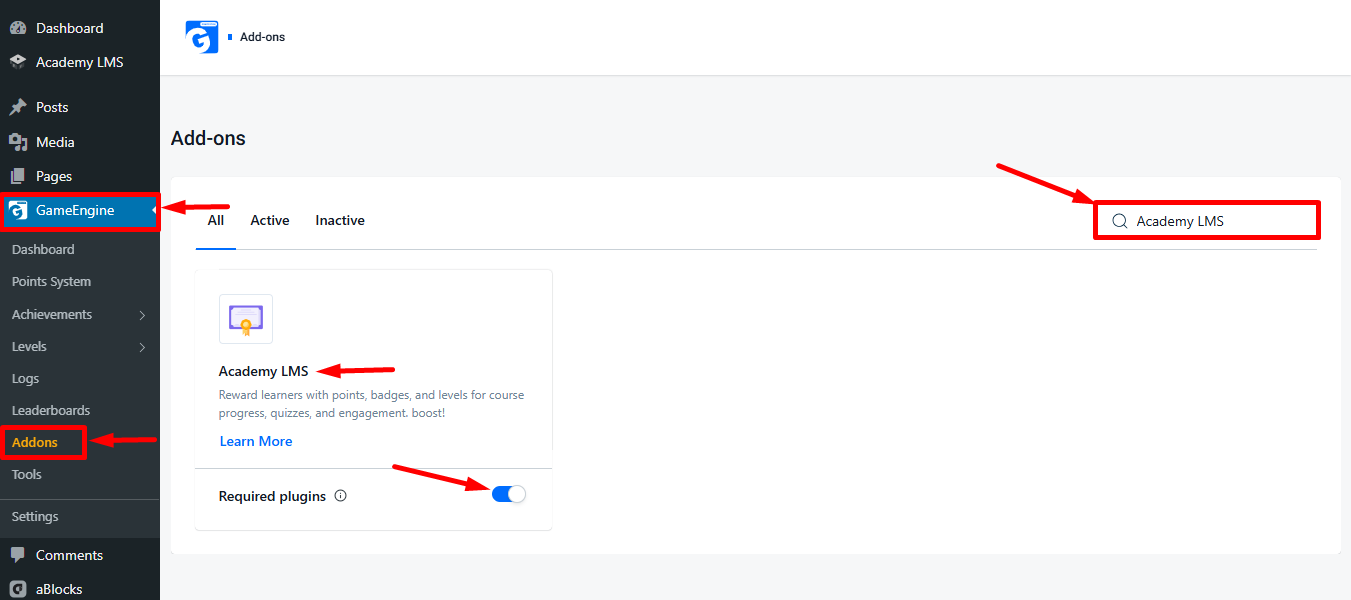The width and height of the screenshot is (1351, 600).
Task: Click the Learn More link
Action: [256, 441]
